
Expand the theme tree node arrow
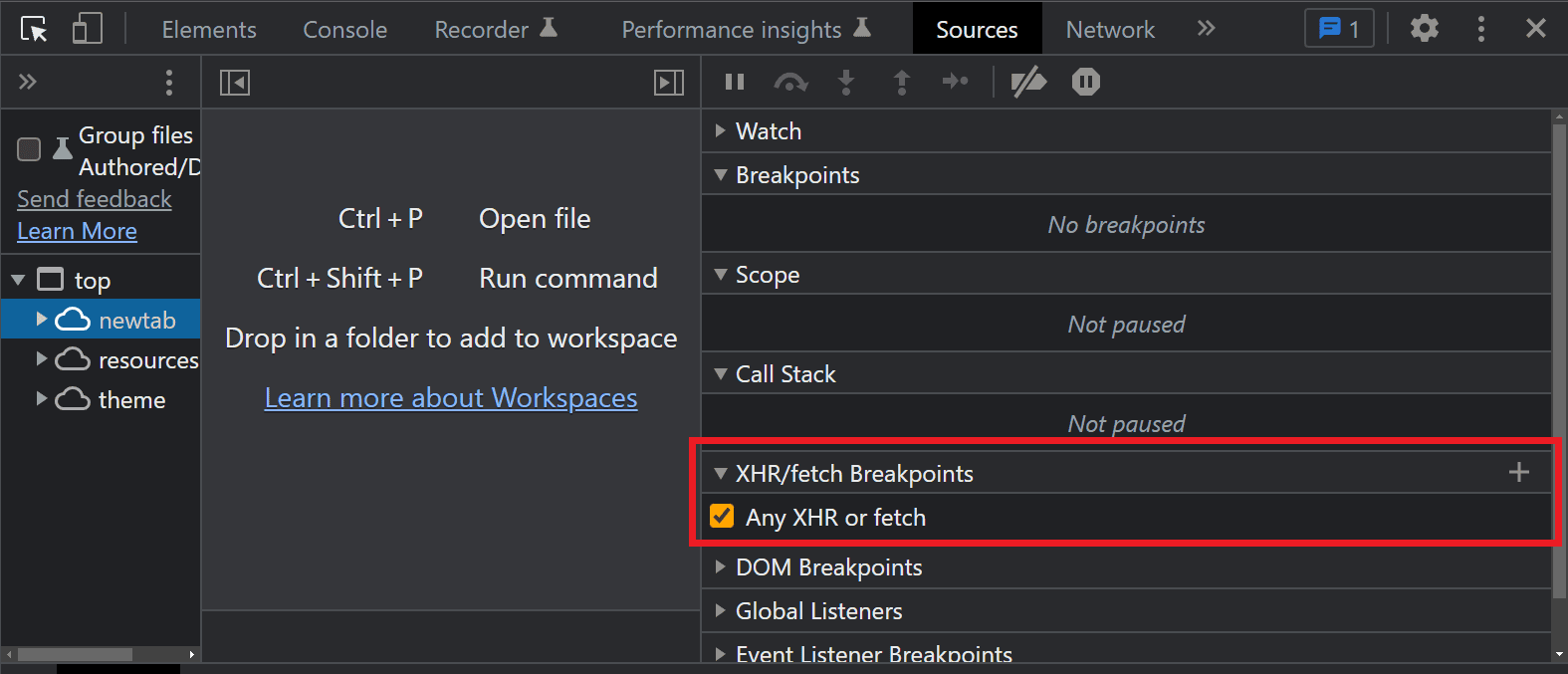[42, 399]
